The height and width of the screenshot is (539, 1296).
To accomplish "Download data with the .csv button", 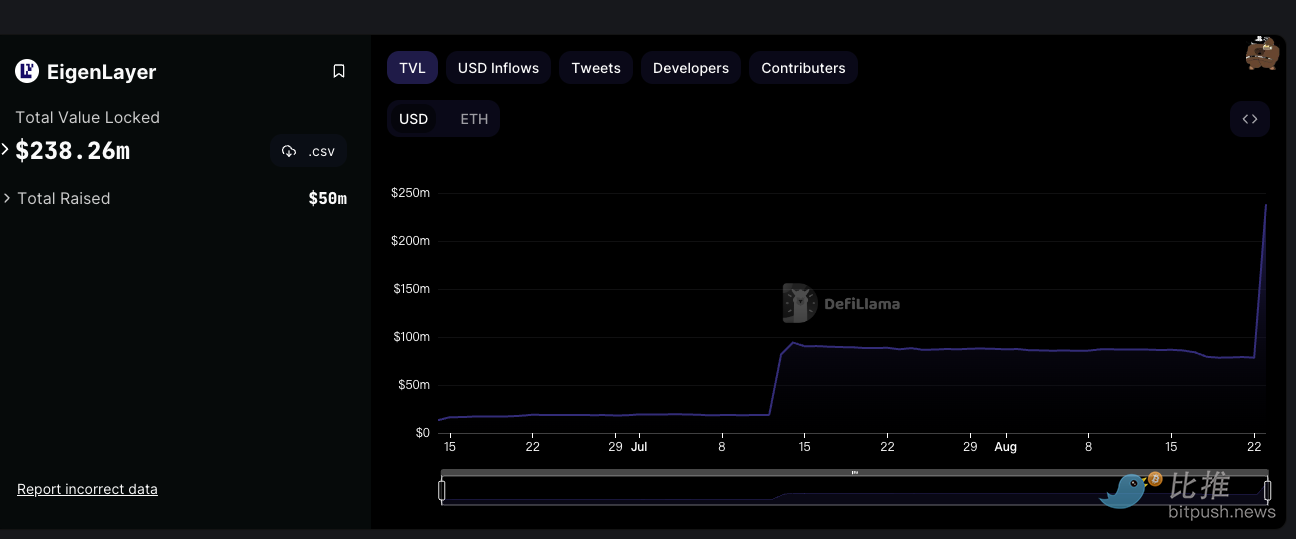I will tap(309, 151).
